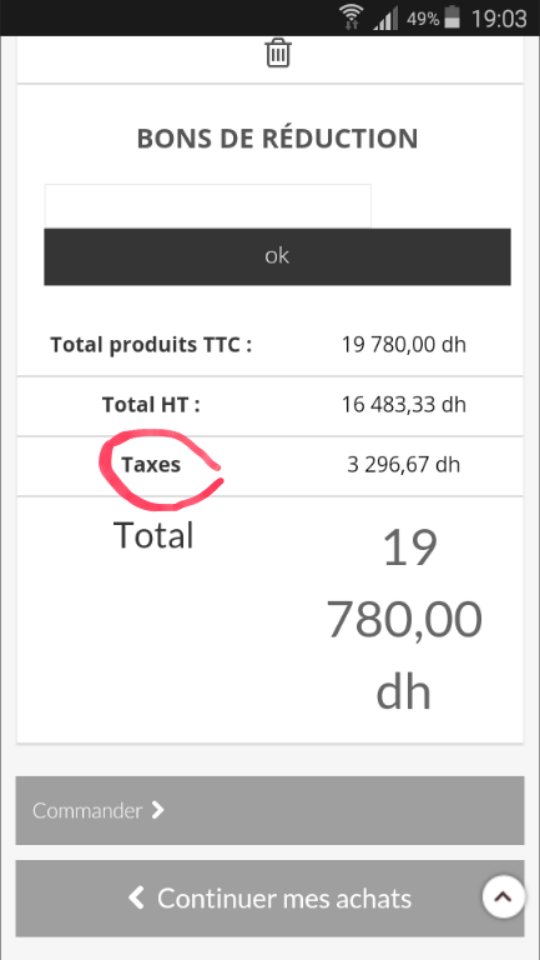Tap the Total HT label
540x960 pixels.
tap(151, 405)
